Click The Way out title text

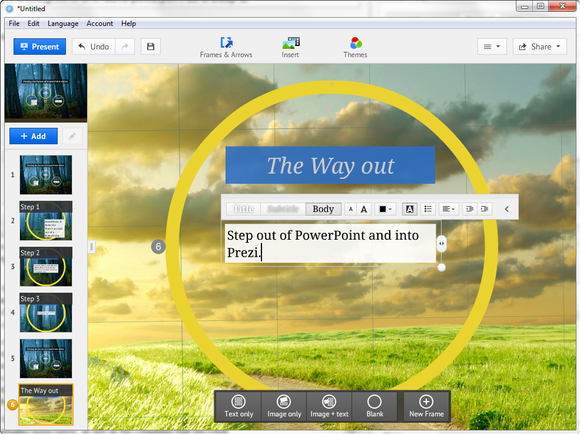[x=330, y=165]
